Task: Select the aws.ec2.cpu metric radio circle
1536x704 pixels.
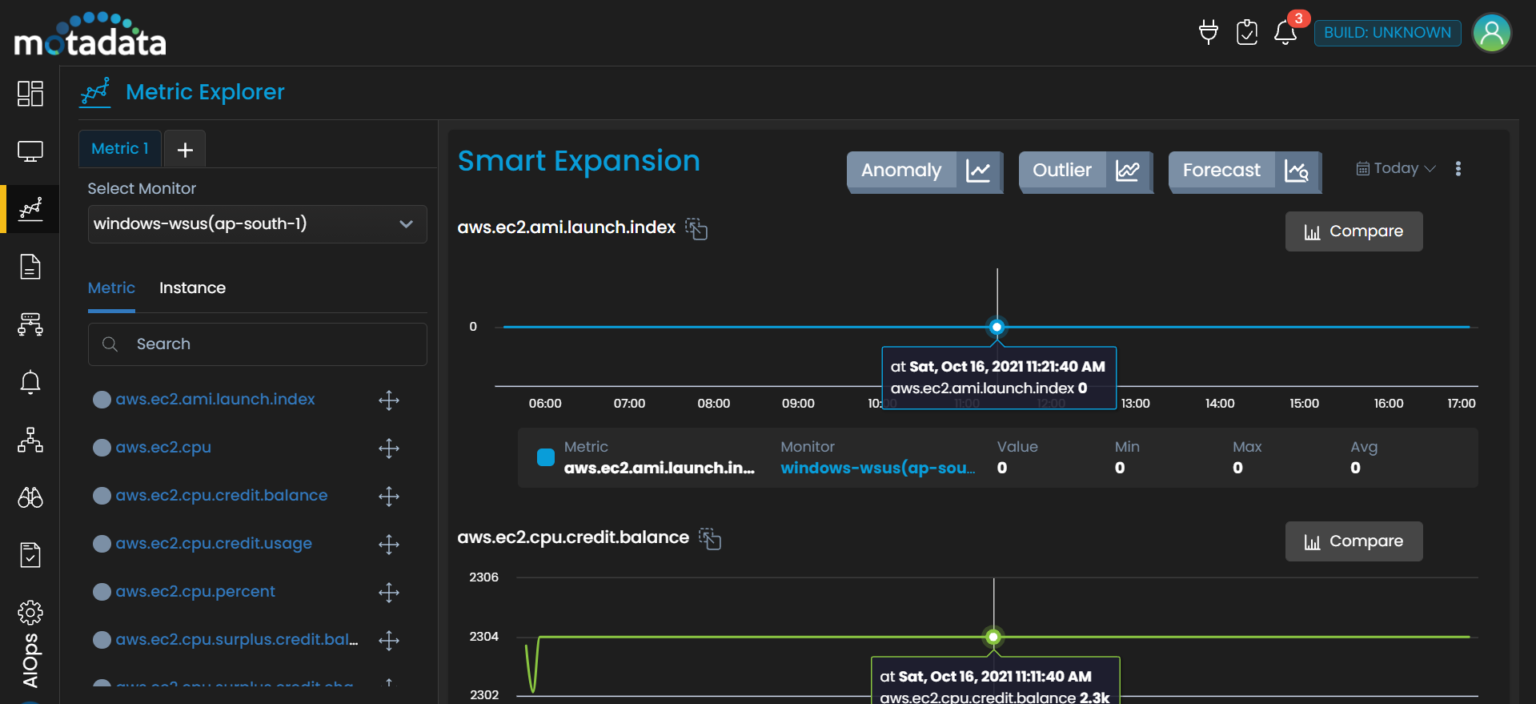Action: tap(101, 448)
